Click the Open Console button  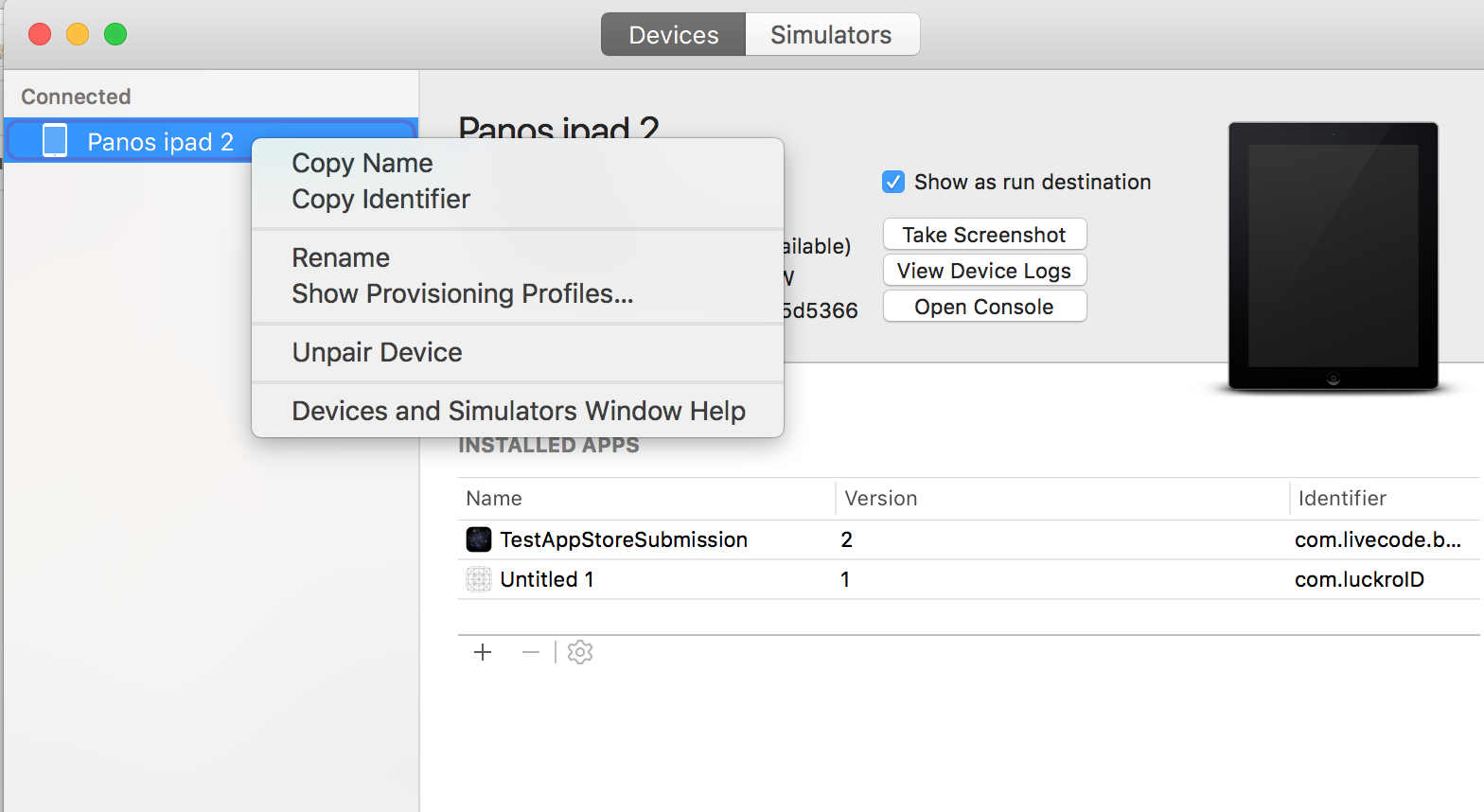click(x=984, y=307)
